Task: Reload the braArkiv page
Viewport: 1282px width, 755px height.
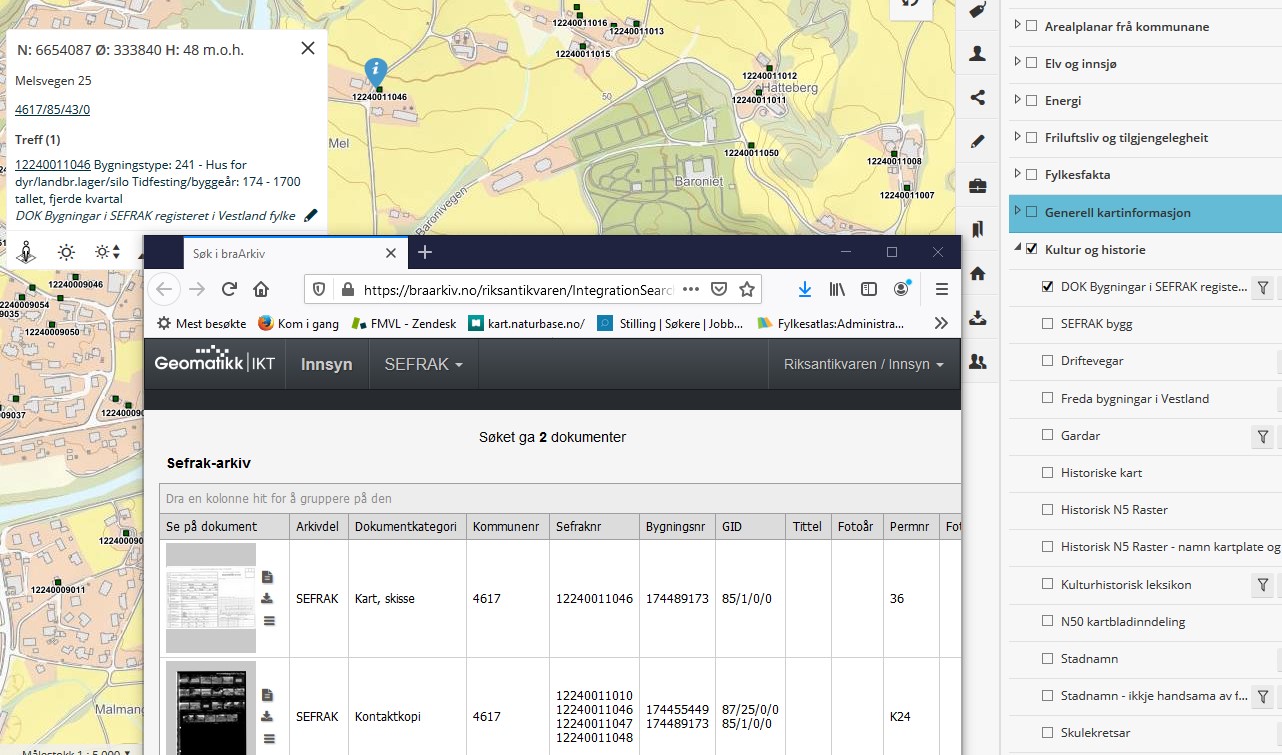Action: point(229,289)
